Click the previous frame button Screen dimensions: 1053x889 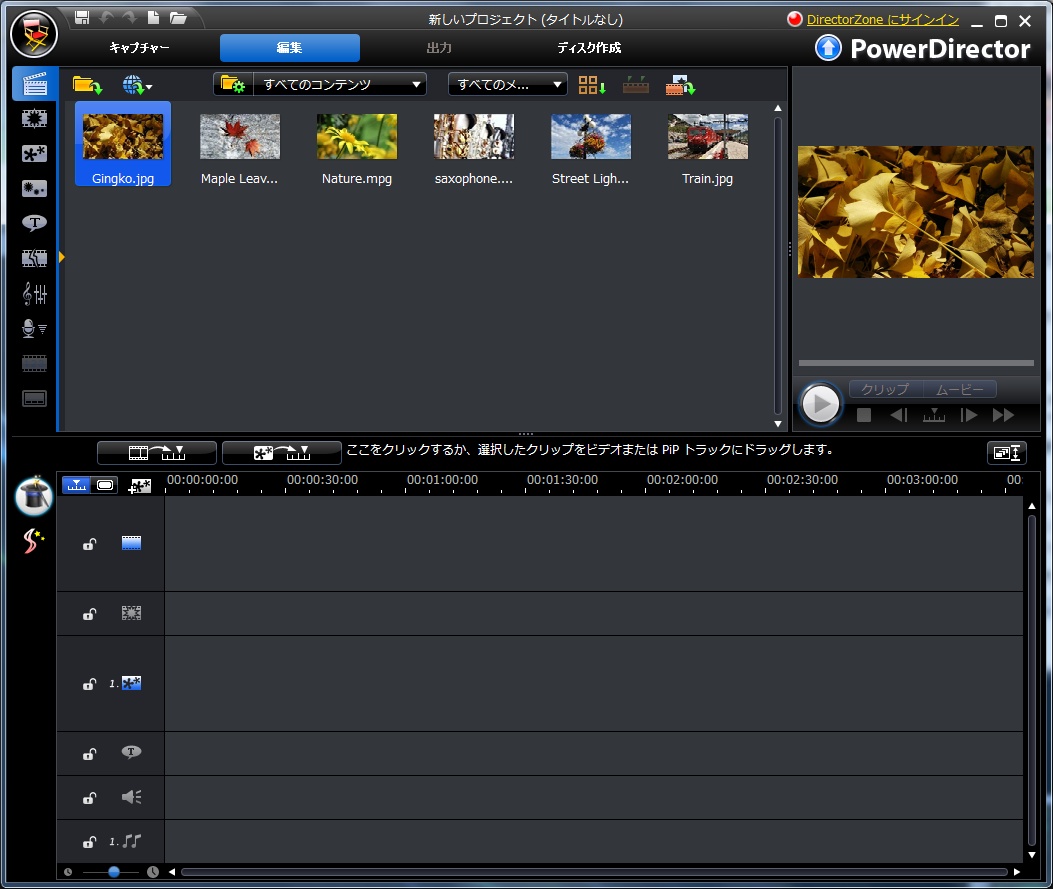[x=899, y=416]
